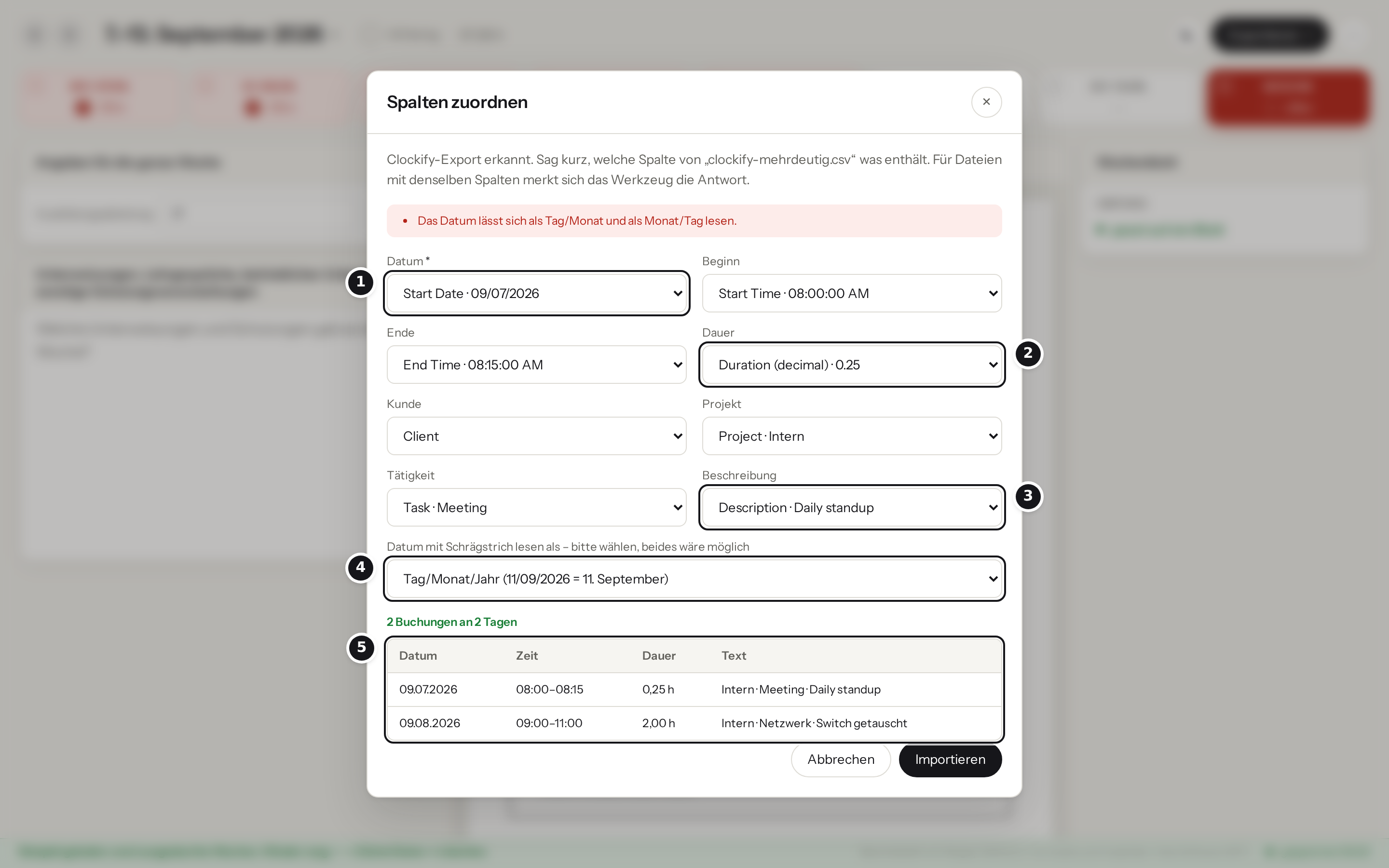Click the 09:00–11:00 time cell
Screen dimensions: 1389x868
pyautogui.click(x=549, y=723)
